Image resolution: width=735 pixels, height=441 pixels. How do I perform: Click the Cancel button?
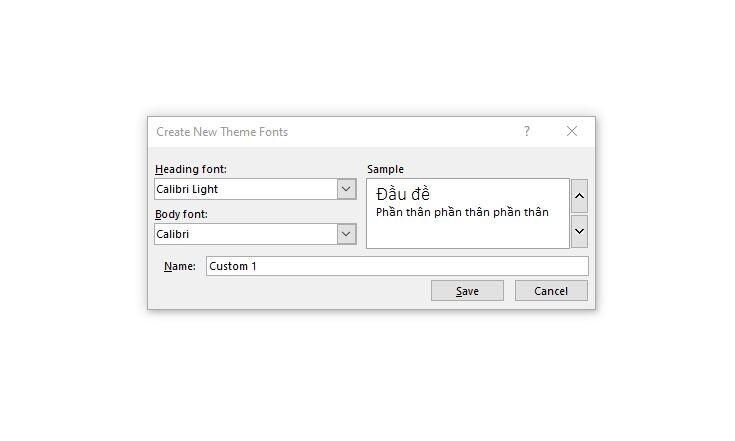[x=551, y=291]
